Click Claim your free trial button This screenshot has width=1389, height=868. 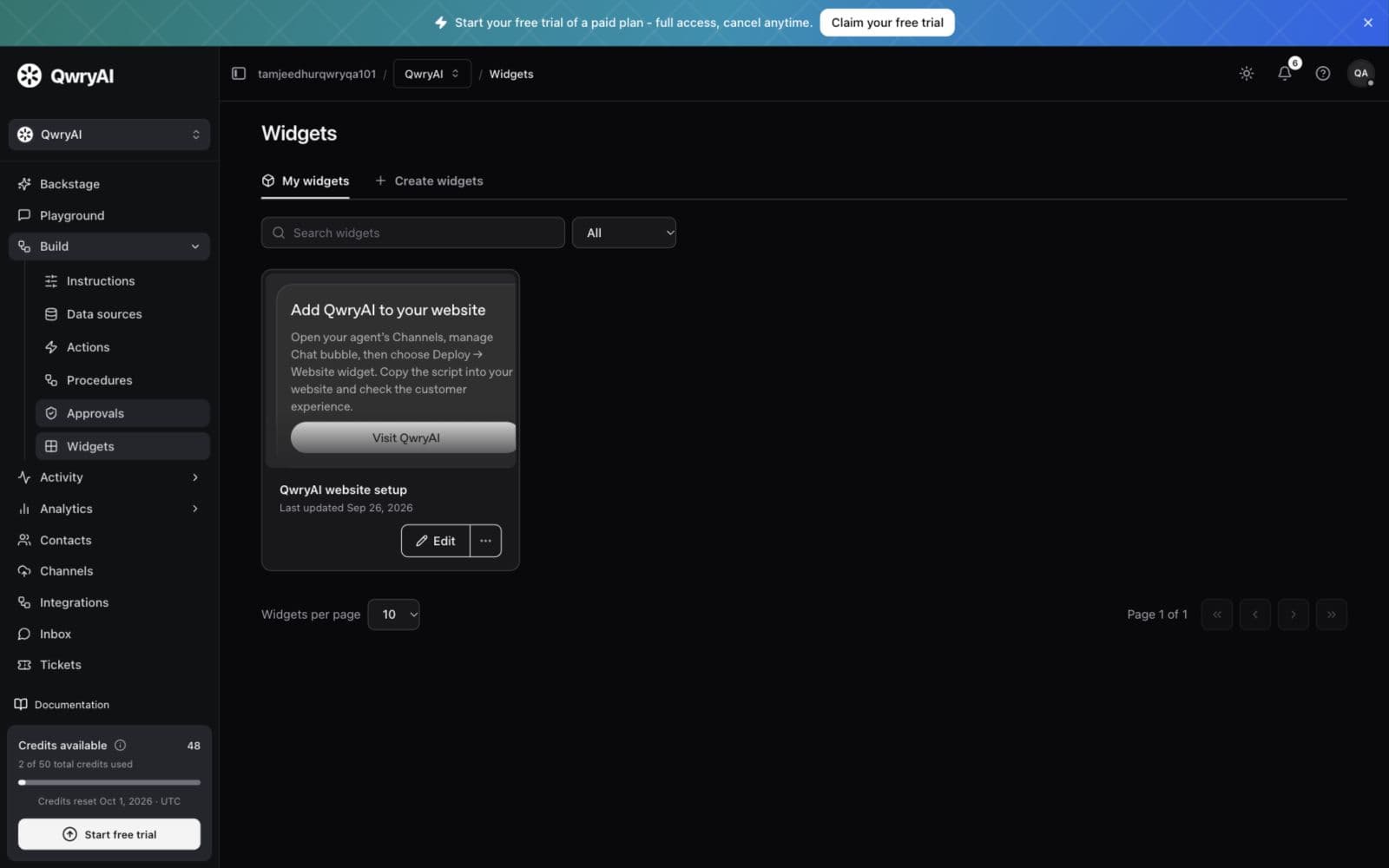[887, 23]
